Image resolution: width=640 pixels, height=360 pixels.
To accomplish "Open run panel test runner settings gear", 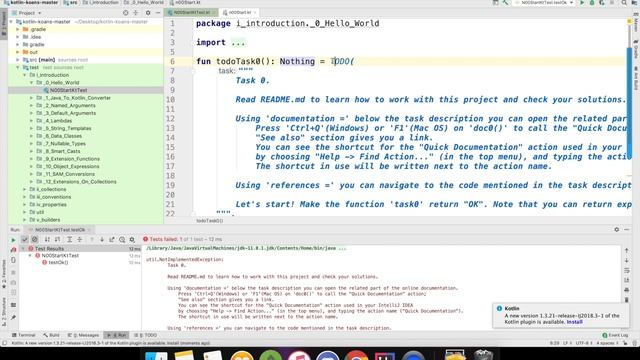I will click(x=132, y=240).
